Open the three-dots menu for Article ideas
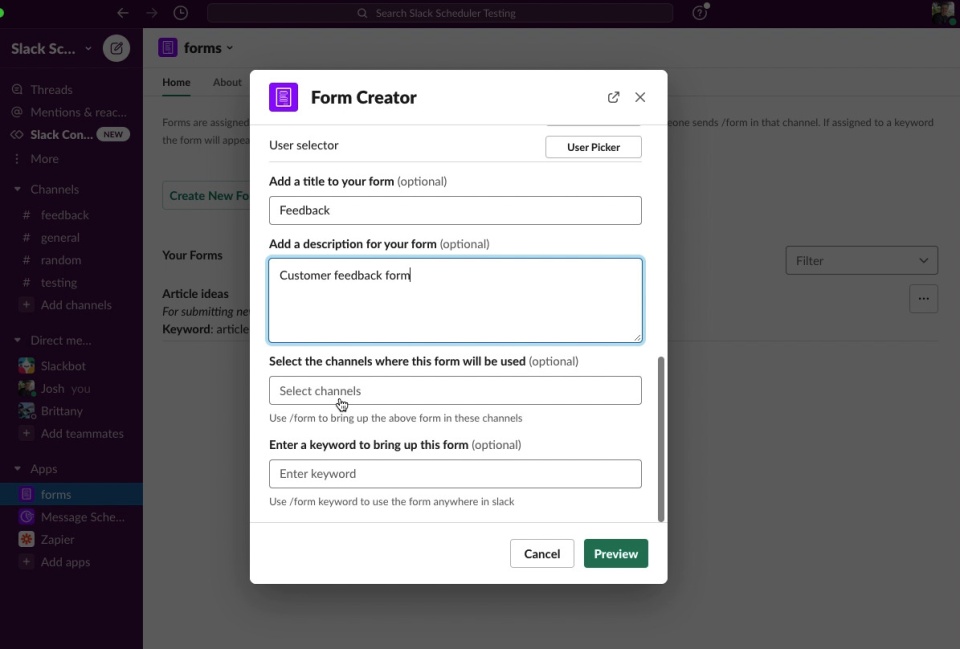This screenshot has height=649, width=960. tap(923, 298)
